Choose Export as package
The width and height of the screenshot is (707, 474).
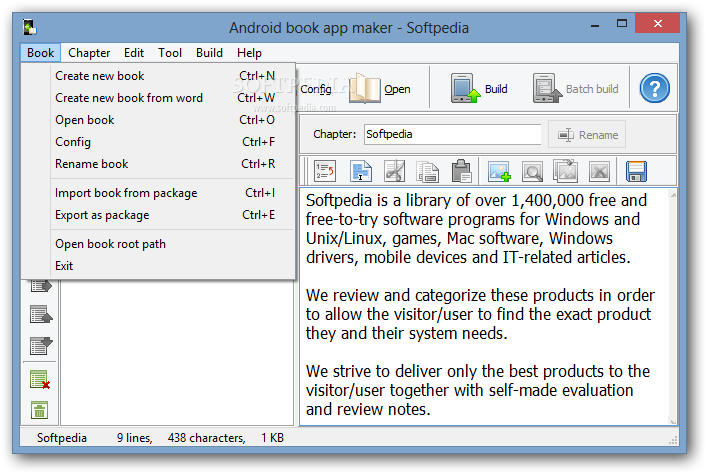(158, 215)
